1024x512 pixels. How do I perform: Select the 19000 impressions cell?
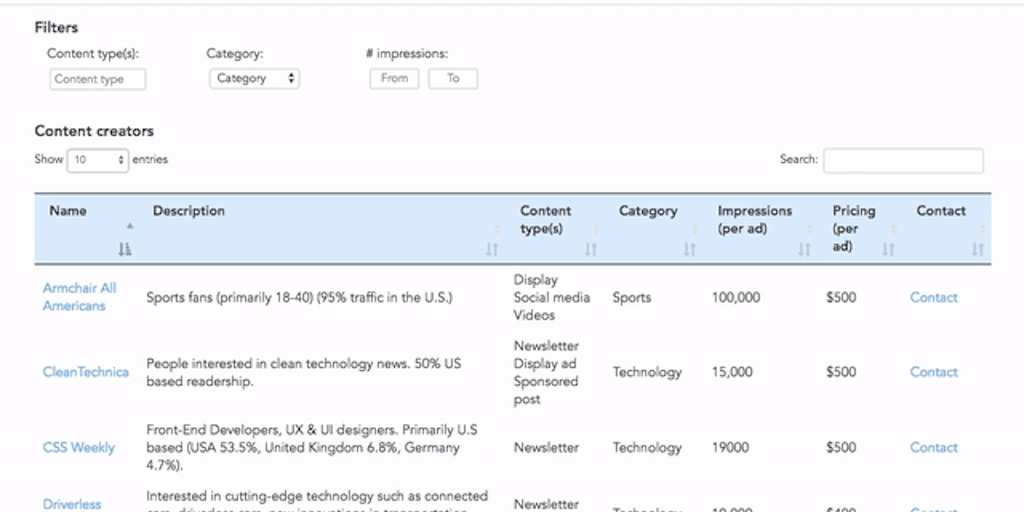[x=730, y=448]
